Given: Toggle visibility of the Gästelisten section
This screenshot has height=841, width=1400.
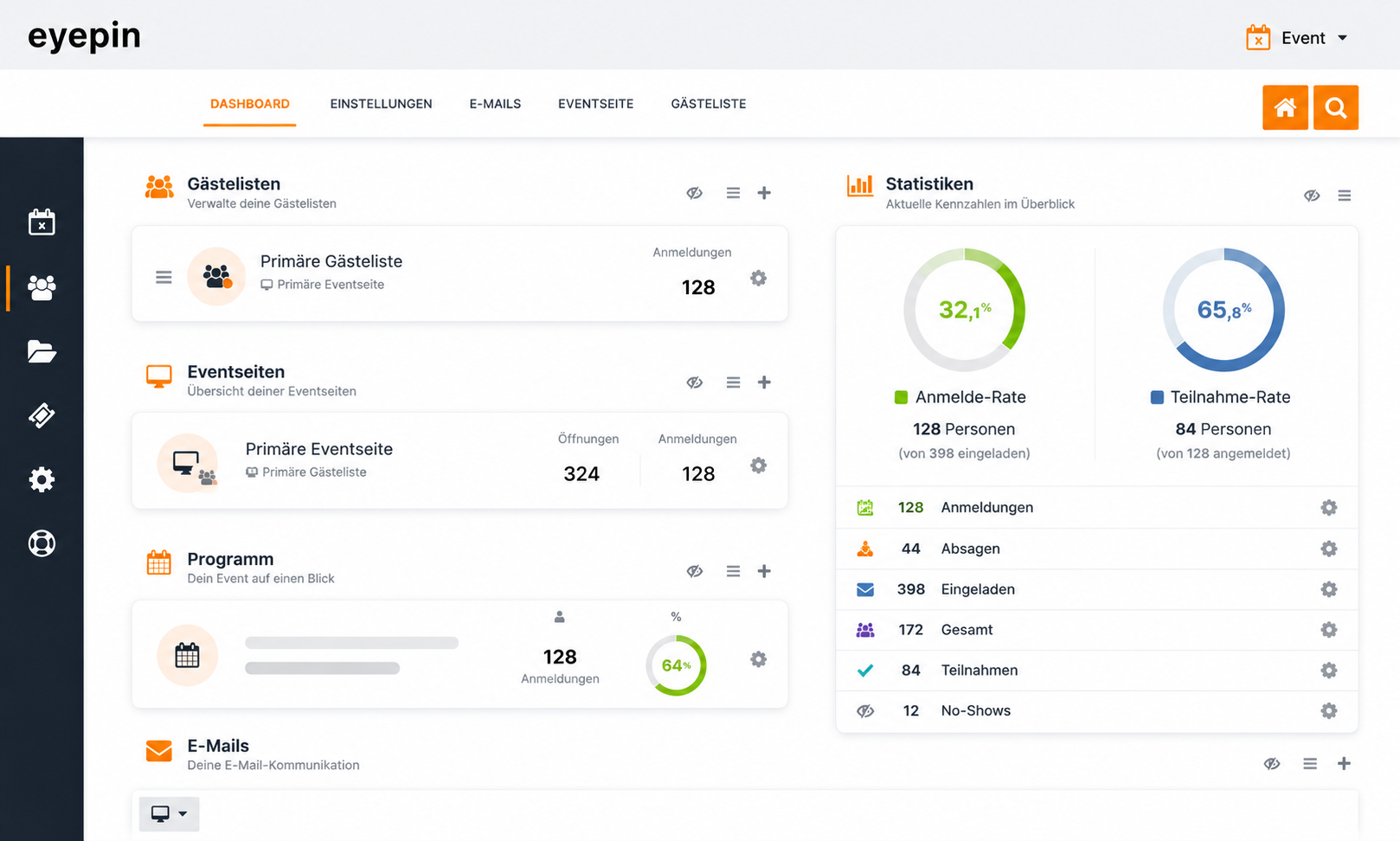Looking at the screenshot, I should (695, 193).
